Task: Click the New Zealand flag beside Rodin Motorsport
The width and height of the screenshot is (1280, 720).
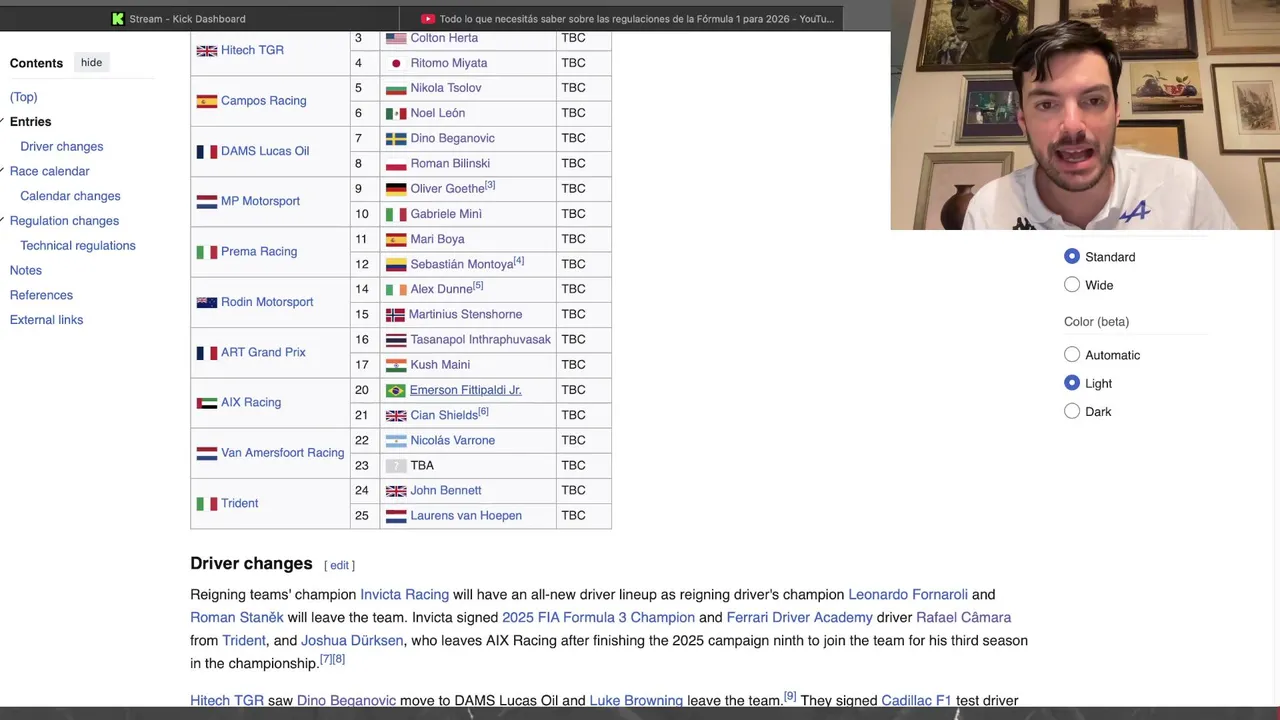Action: pos(207,302)
